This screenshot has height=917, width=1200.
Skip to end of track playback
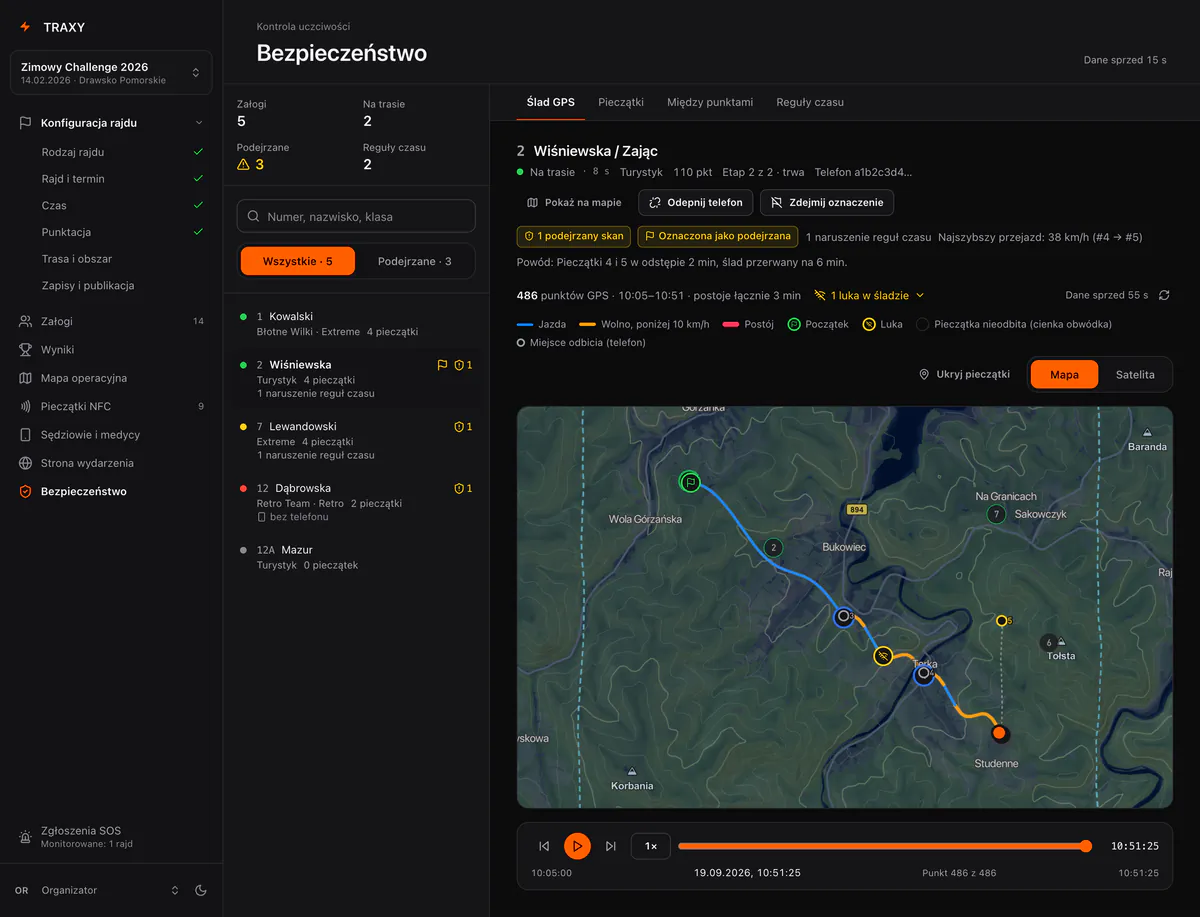[610, 846]
